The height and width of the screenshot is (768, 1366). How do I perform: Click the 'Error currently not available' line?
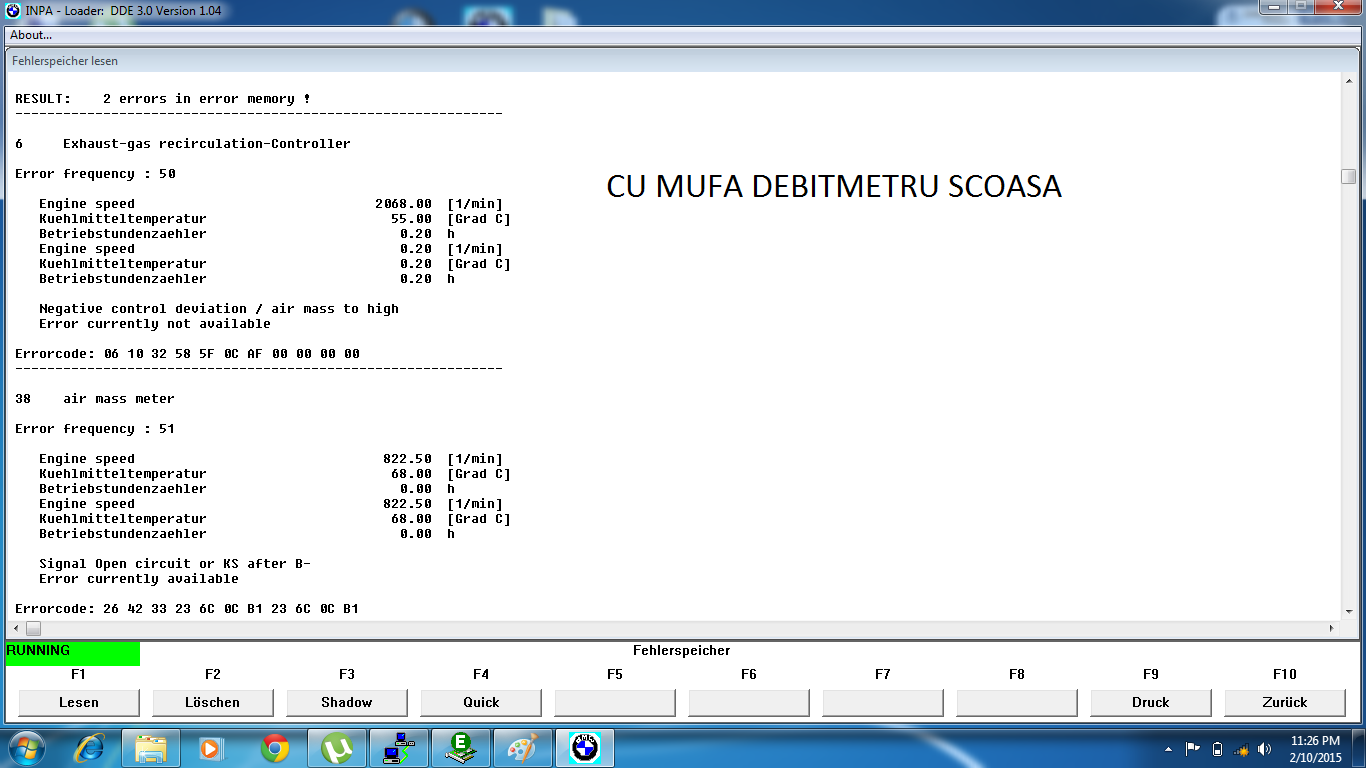pyautogui.click(x=155, y=324)
